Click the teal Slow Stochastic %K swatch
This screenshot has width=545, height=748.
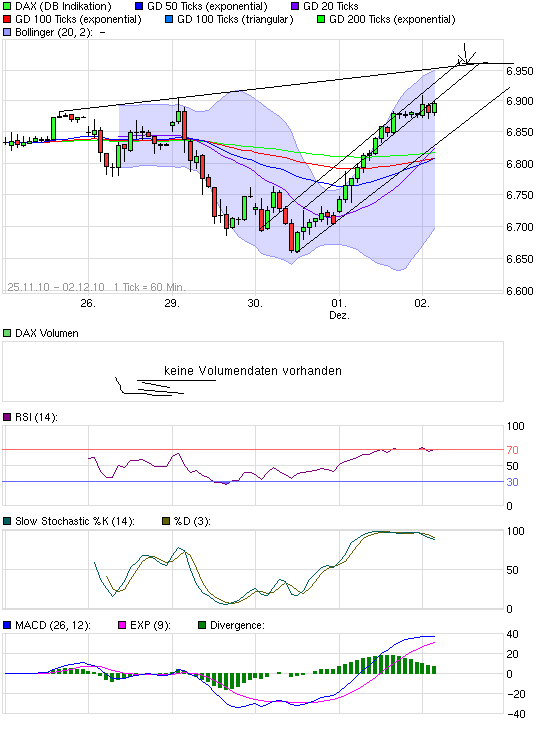(x=7, y=521)
